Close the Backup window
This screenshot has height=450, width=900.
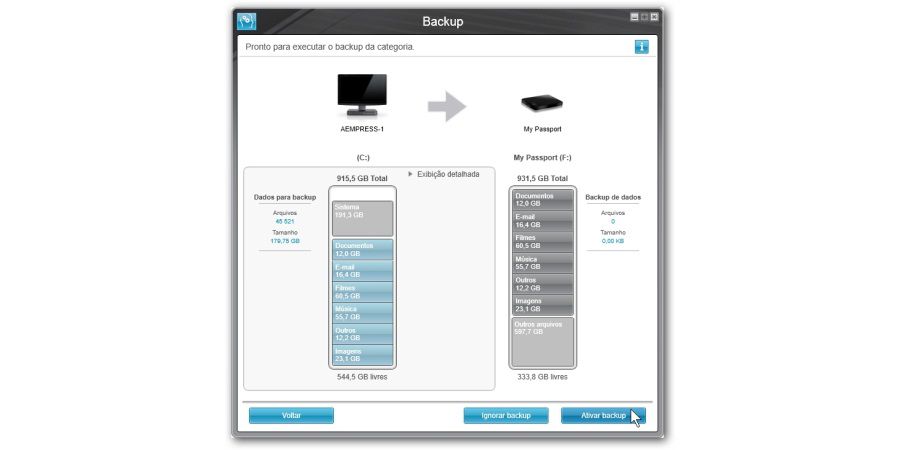(x=654, y=17)
